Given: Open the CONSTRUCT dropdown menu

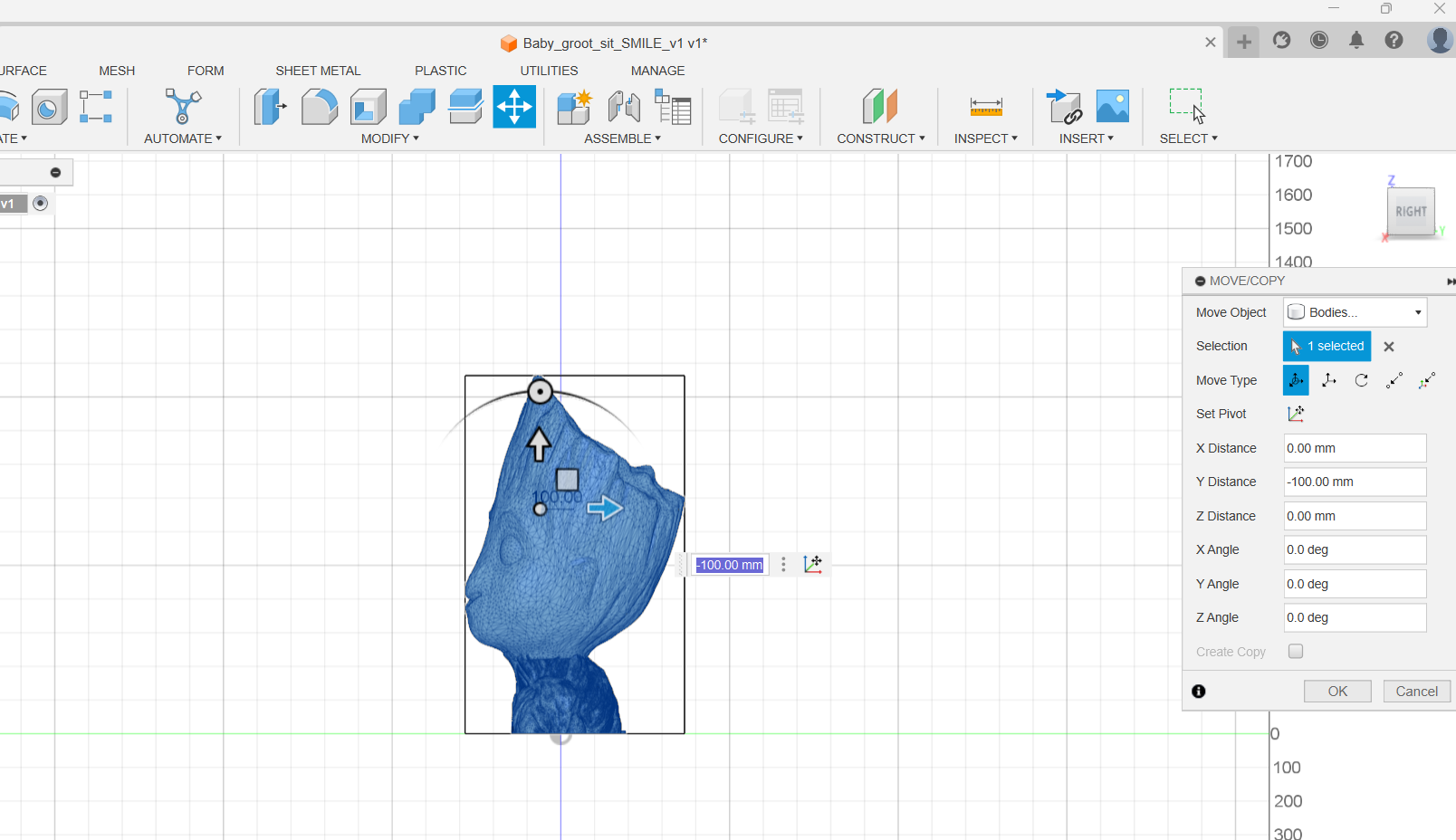Looking at the screenshot, I should (881, 138).
